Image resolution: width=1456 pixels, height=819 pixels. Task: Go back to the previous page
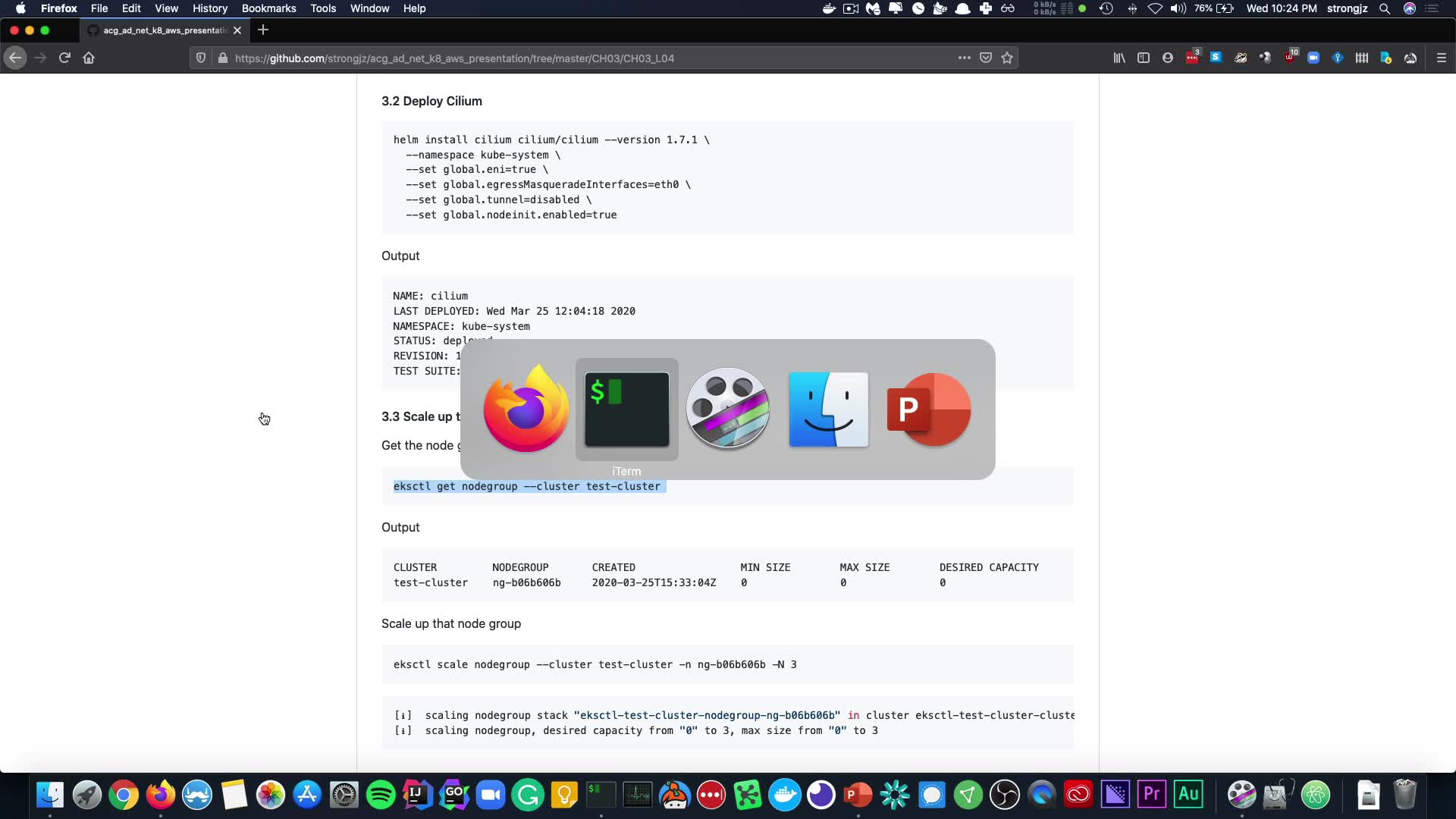15,58
